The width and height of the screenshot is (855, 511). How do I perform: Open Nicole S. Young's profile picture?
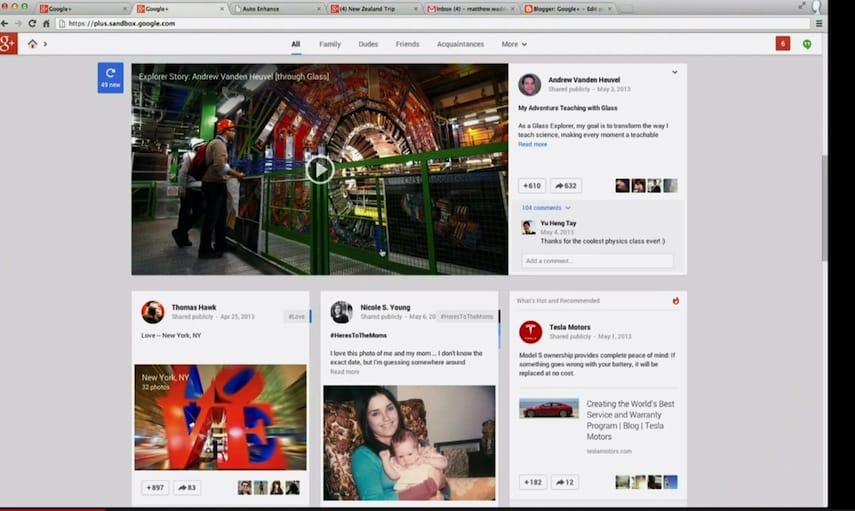[341, 312]
